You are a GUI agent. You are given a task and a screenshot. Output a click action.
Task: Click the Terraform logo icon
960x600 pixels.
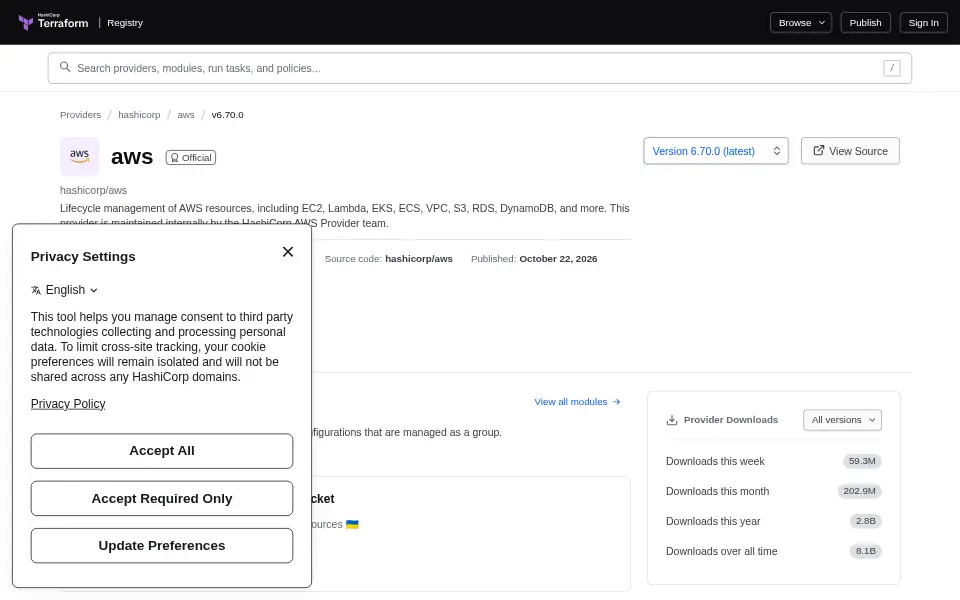pos(26,23)
